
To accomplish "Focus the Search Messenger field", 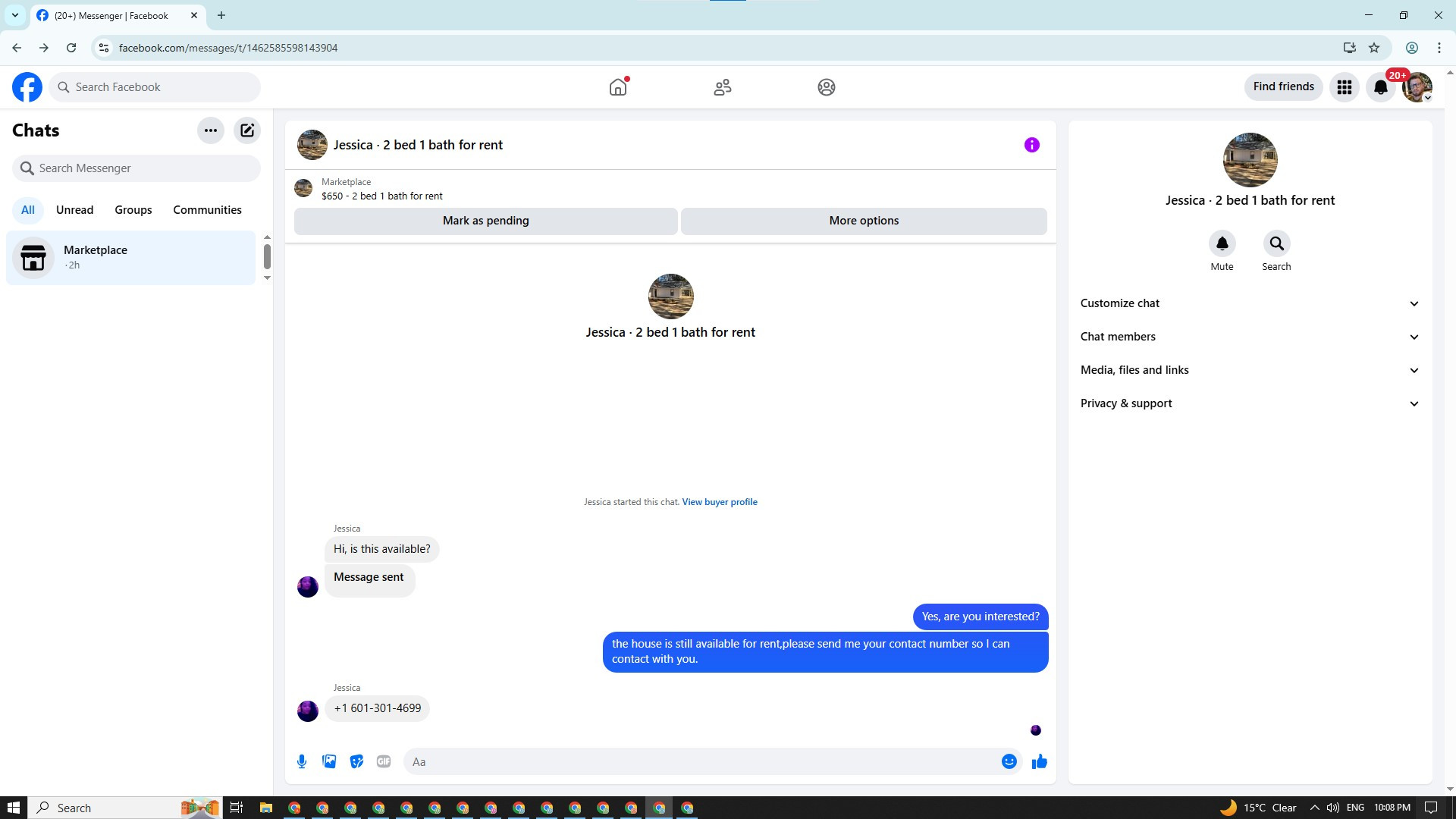I will point(136,168).
